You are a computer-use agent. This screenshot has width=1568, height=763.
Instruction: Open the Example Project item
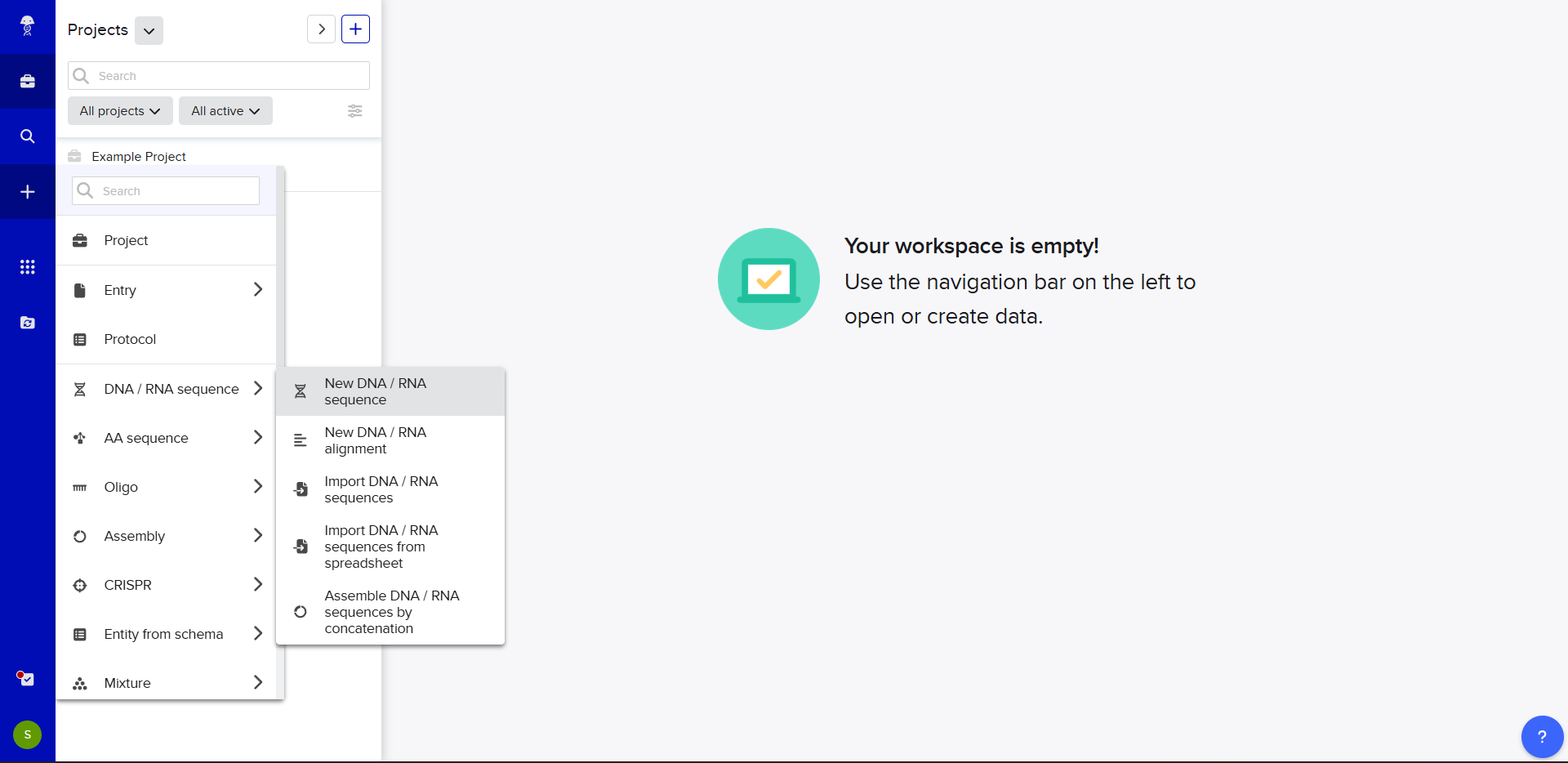(x=139, y=156)
